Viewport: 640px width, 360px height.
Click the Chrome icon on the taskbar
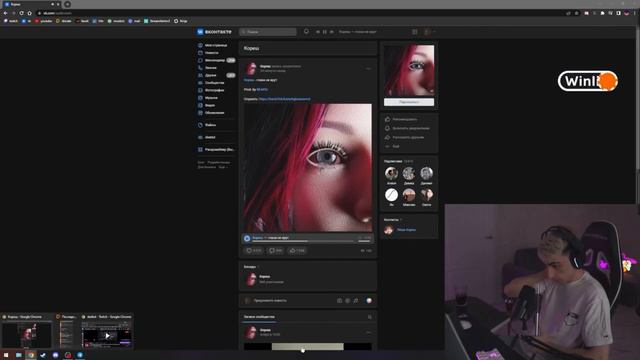coord(31,355)
